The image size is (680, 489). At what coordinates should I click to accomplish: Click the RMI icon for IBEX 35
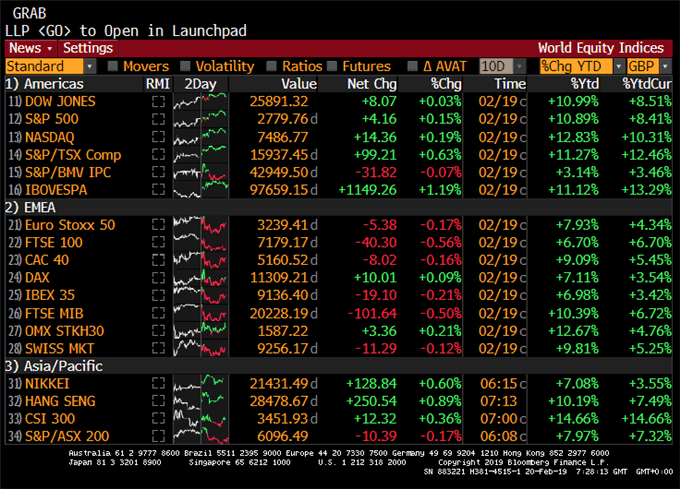coord(158,295)
